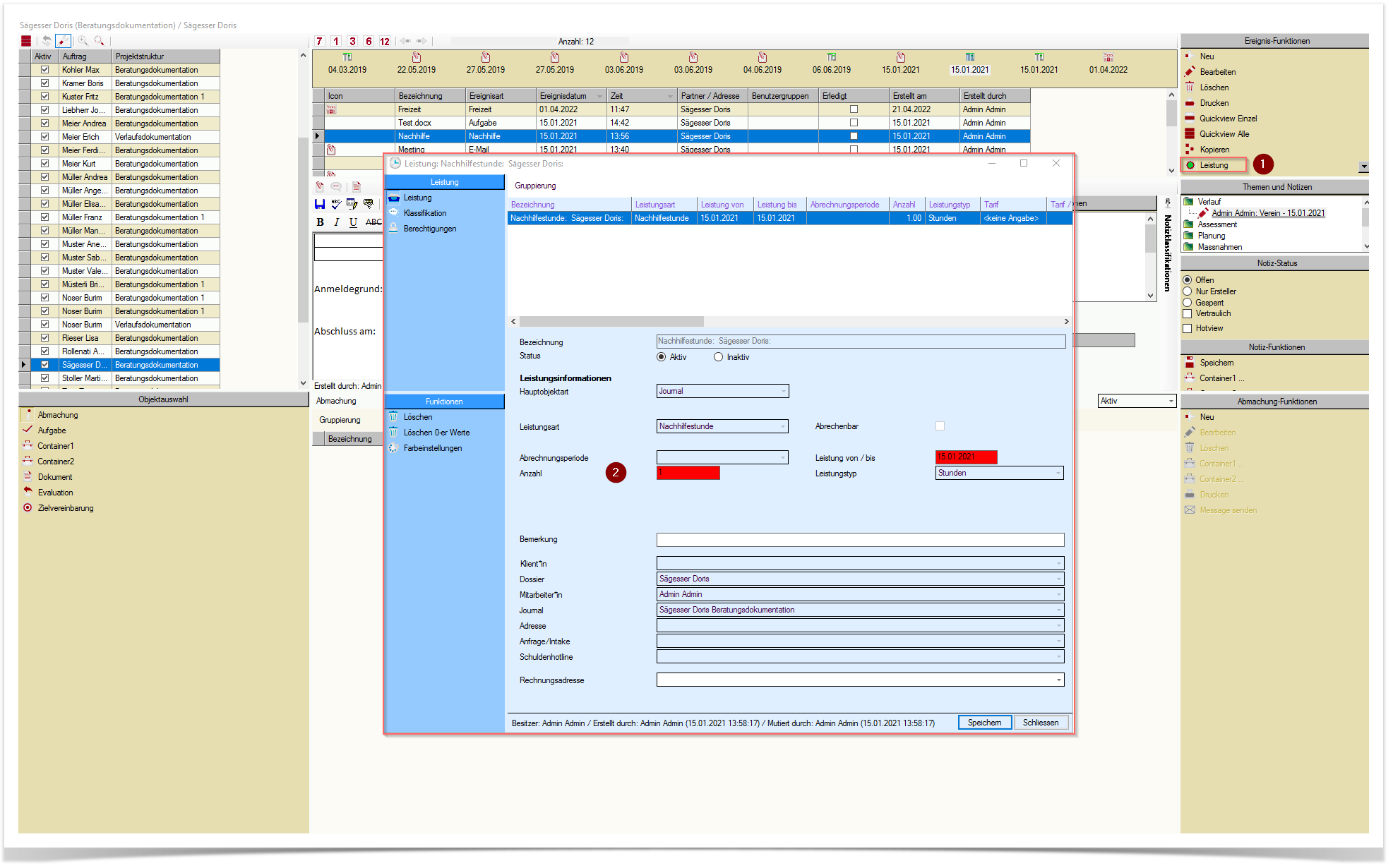Click the Leistung event function

tap(1214, 165)
